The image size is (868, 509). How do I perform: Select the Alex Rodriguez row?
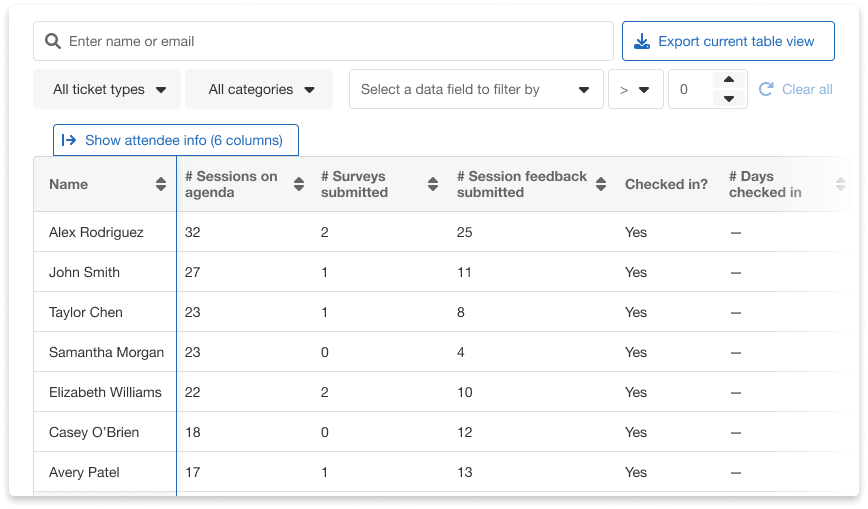click(x=96, y=232)
